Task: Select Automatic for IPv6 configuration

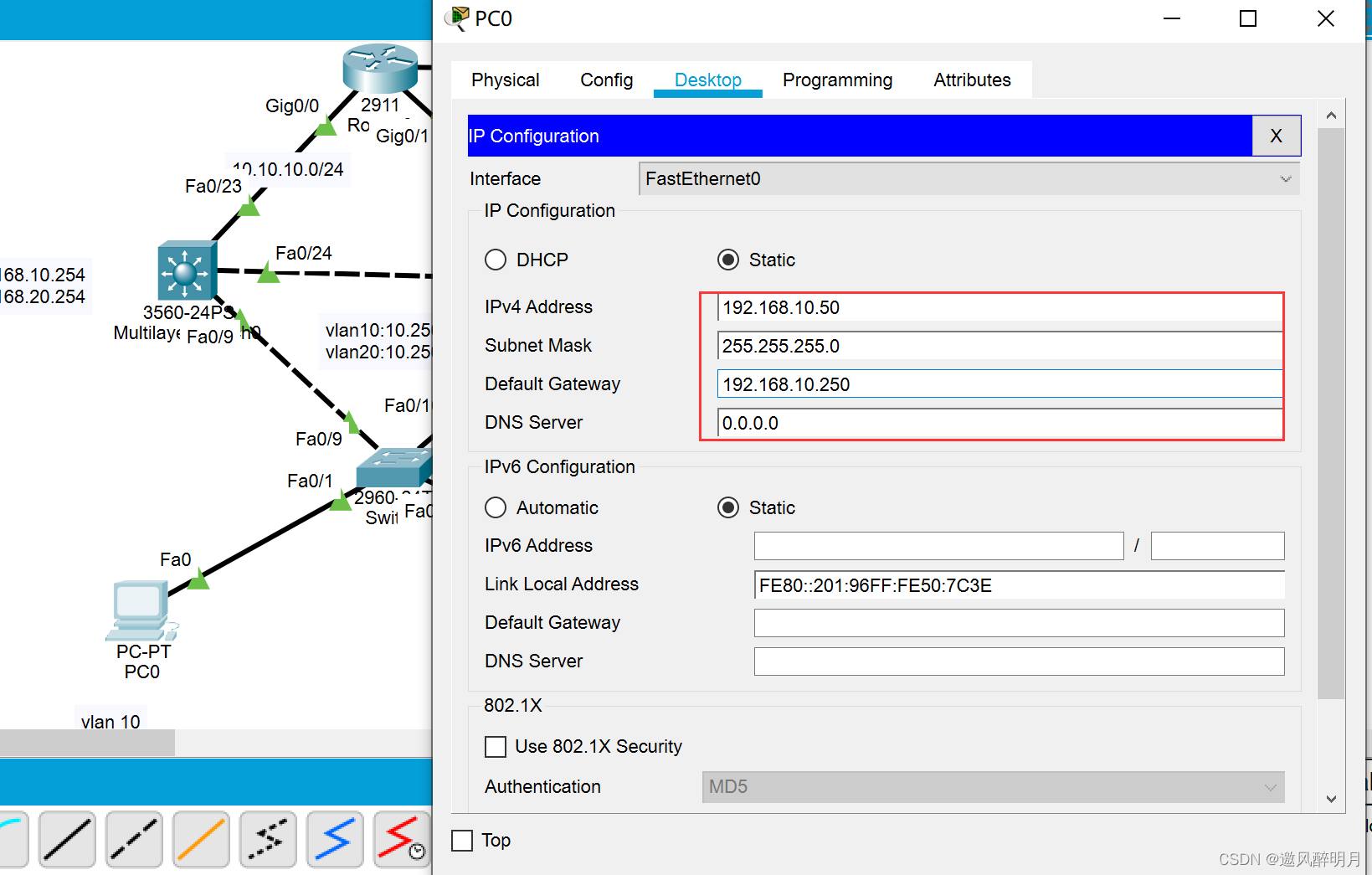Action: 496,508
